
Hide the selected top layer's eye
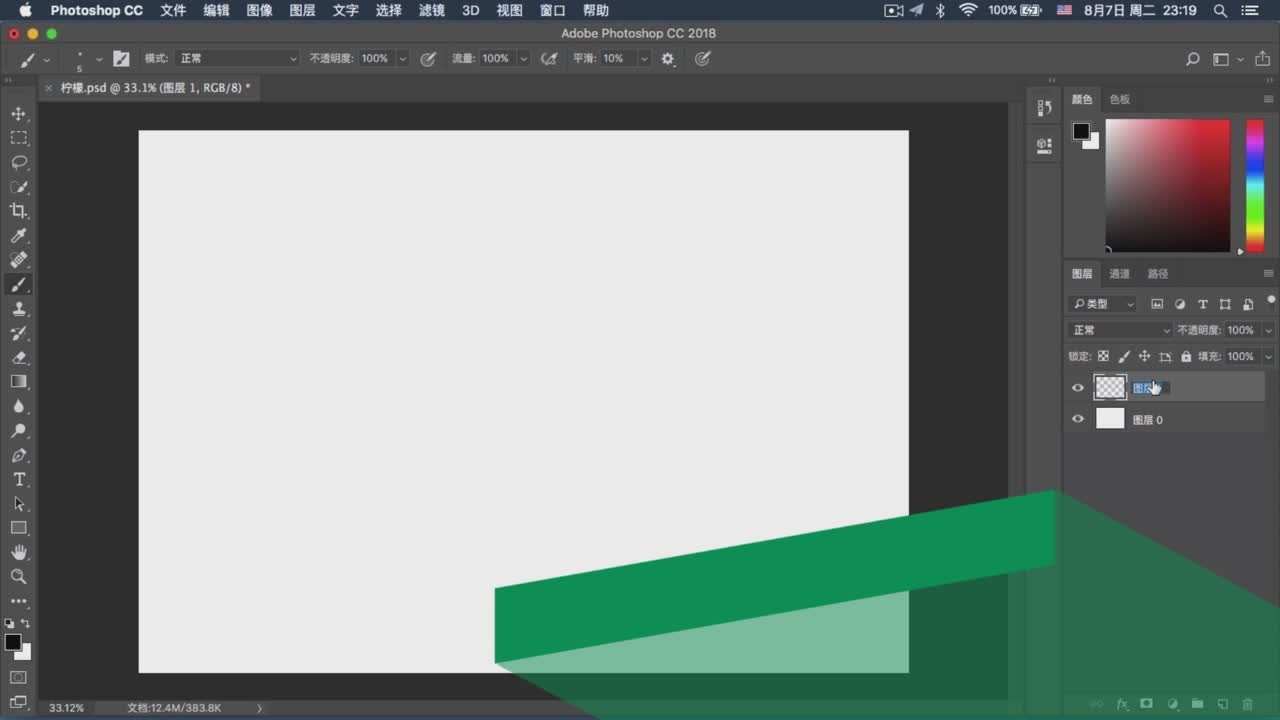pos(1078,388)
